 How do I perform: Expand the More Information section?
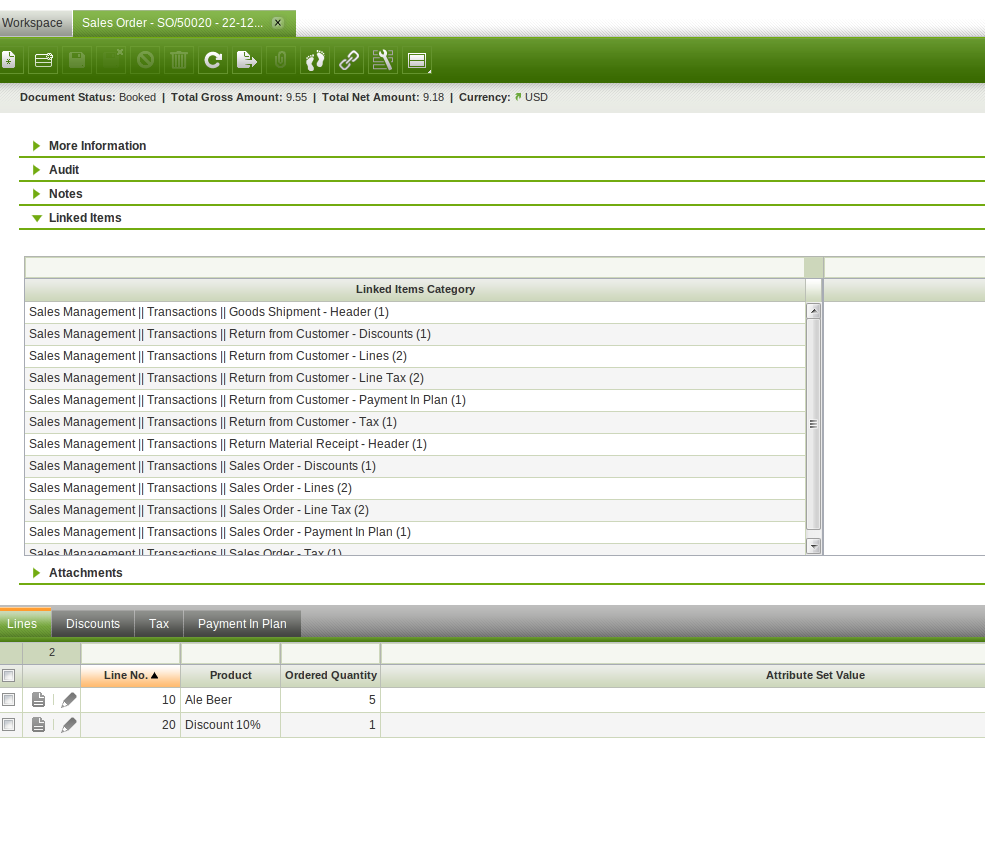(x=97, y=146)
